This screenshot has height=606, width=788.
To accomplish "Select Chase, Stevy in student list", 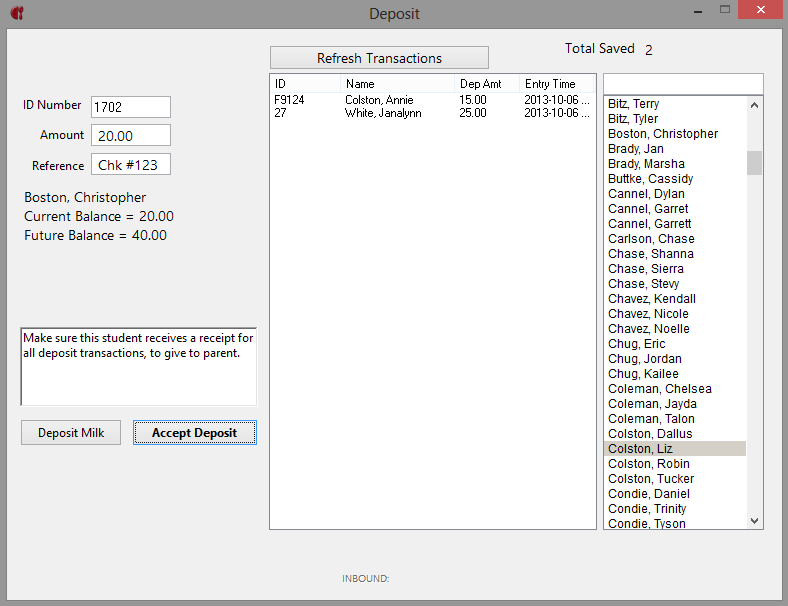I will (674, 284).
